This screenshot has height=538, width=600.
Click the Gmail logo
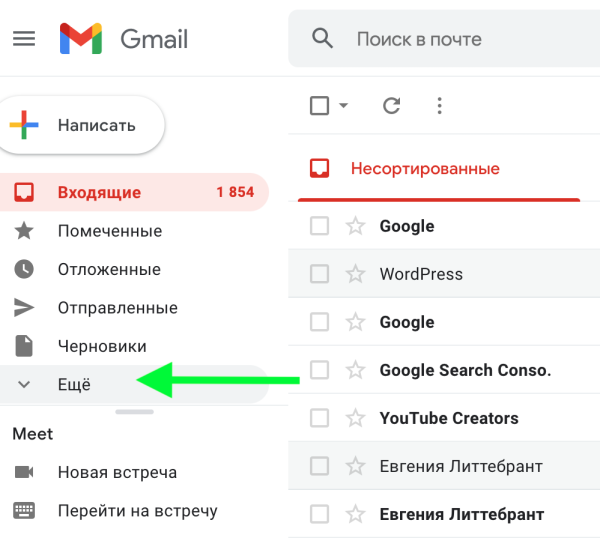point(123,39)
